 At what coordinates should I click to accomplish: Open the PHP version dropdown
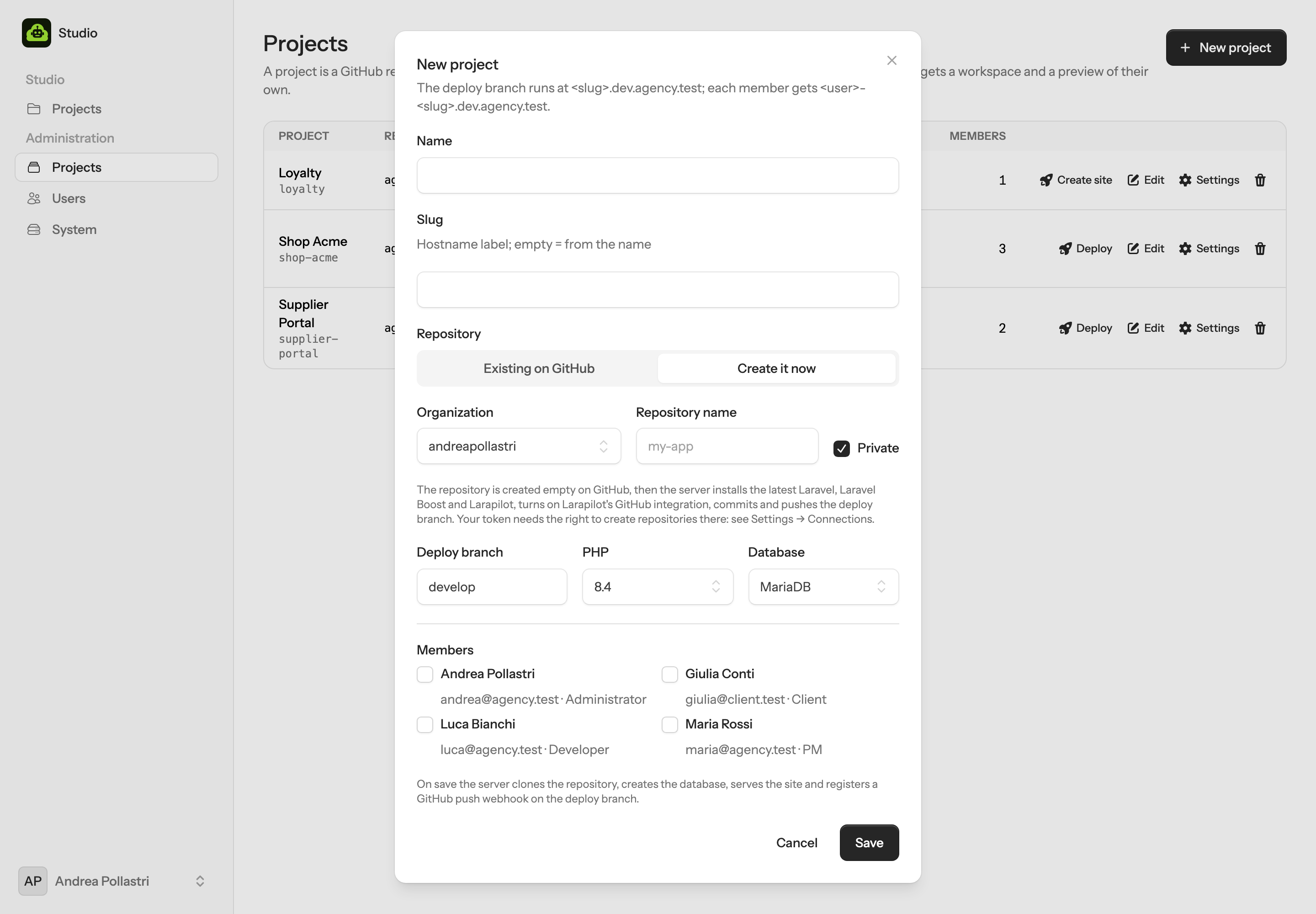[658, 586]
